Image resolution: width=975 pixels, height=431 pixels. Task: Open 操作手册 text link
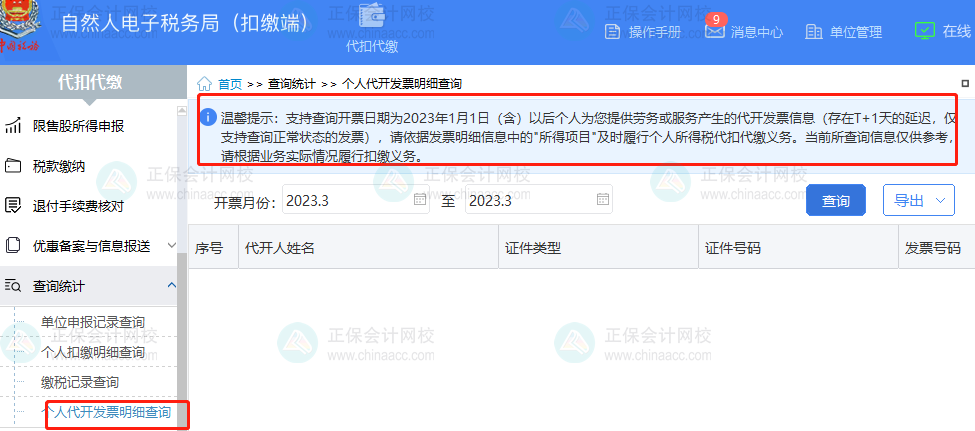[x=655, y=32]
